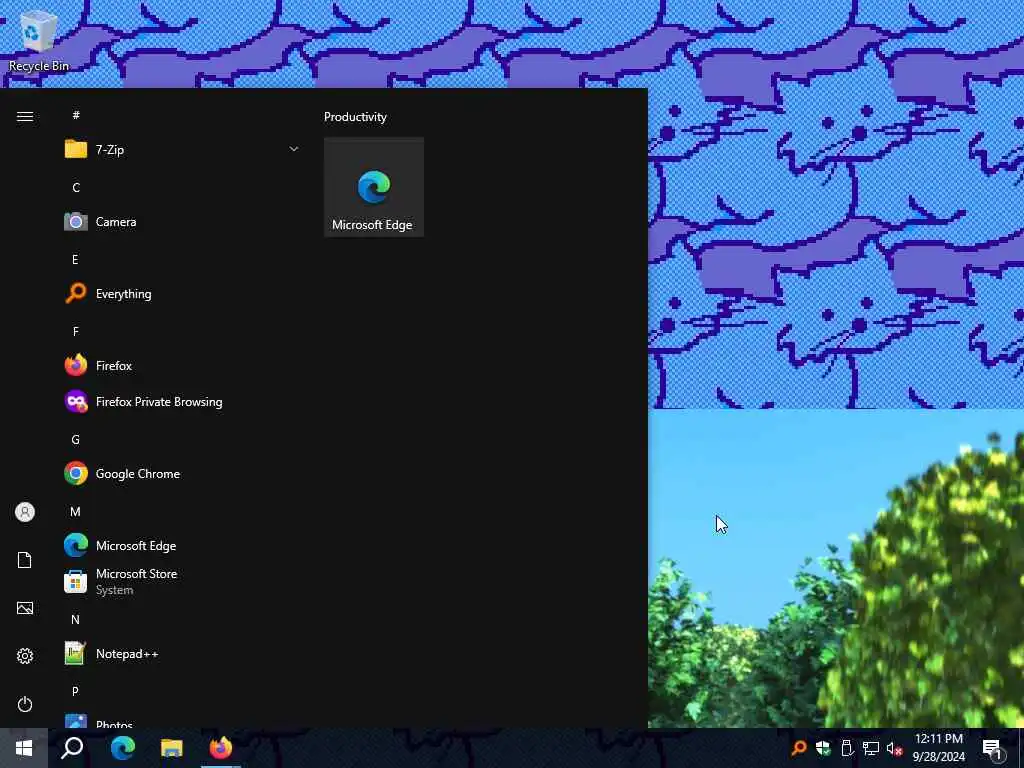This screenshot has width=1024, height=768.
Task: Click the muted volume tray icon
Action: coord(894,748)
